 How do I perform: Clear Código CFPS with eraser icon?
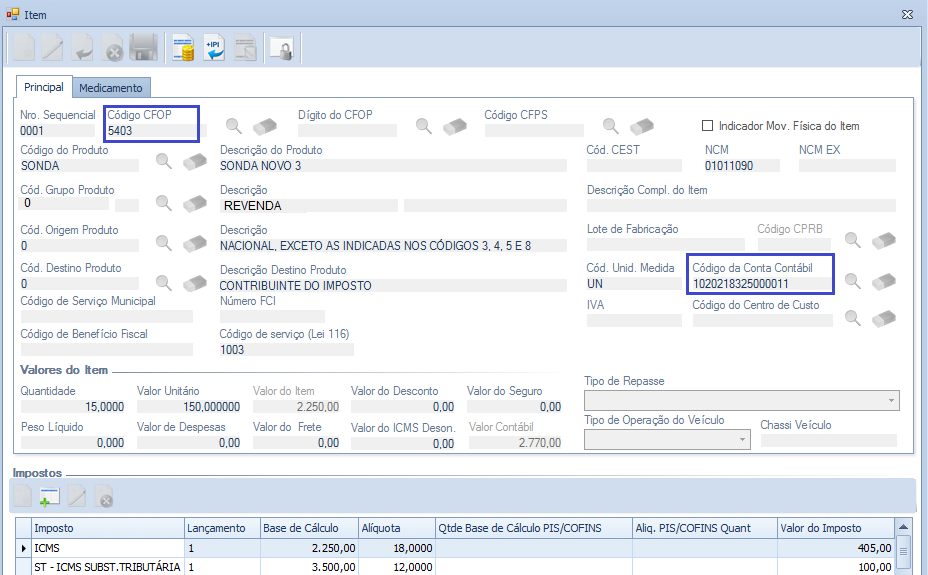[642, 126]
